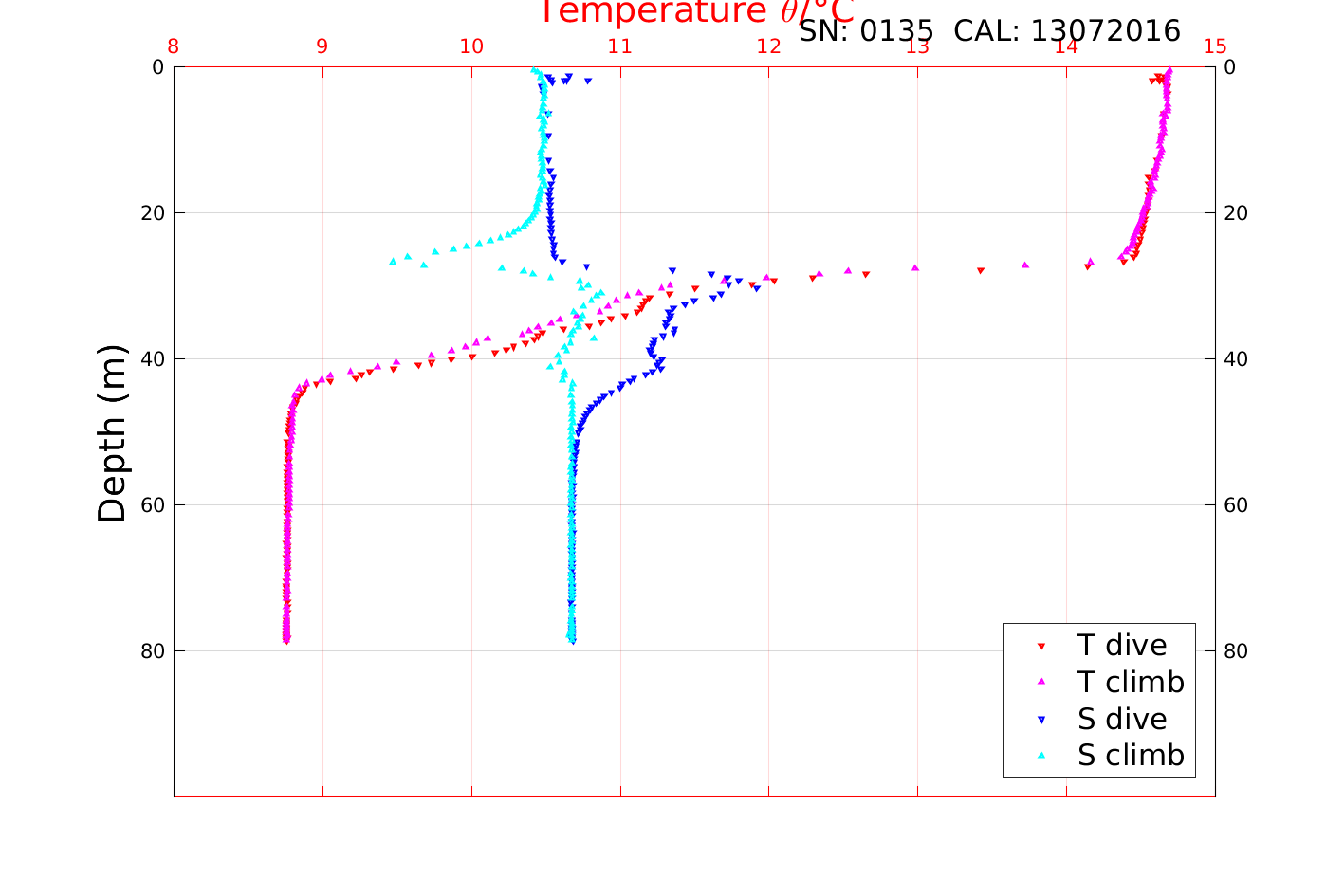Click the 'T climb' legend entry
The image size is (1344, 896).
click(x=1131, y=682)
